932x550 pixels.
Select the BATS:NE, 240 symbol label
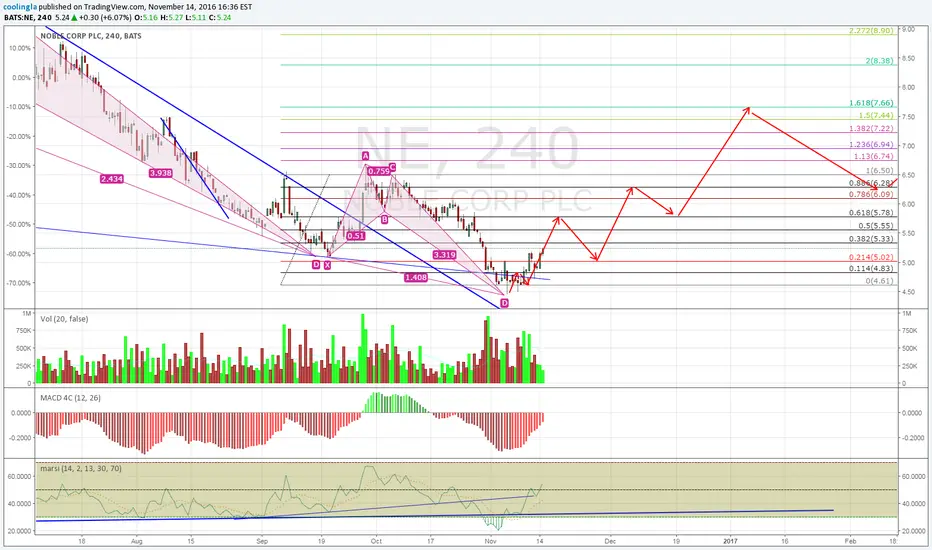point(28,17)
